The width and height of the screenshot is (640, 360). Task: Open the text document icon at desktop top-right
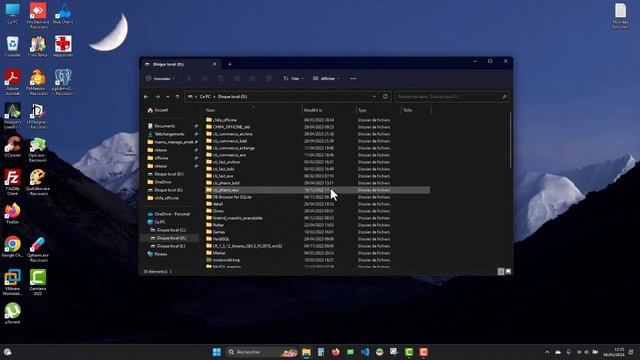coord(620,16)
